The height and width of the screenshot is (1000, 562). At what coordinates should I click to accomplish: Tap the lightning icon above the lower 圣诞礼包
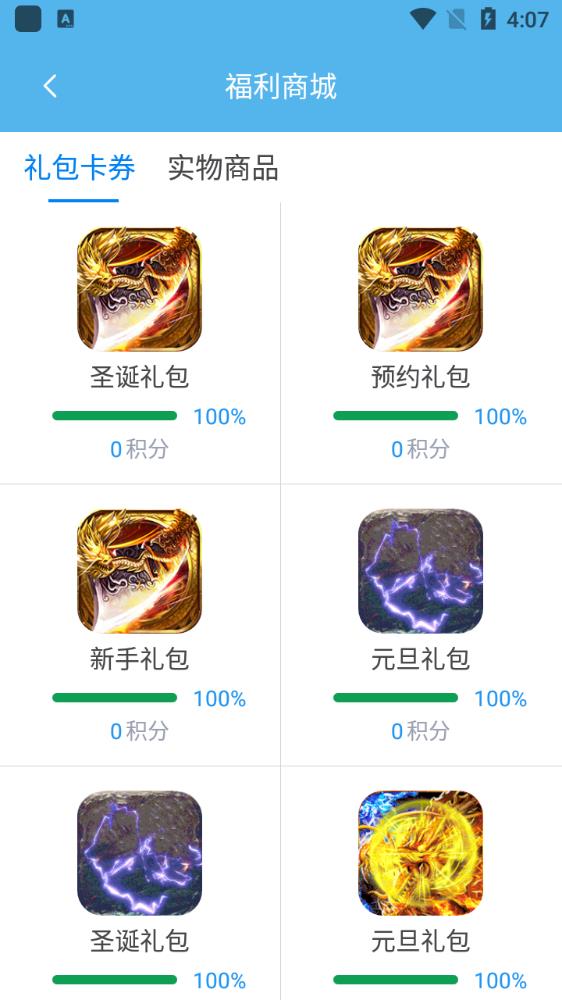(x=140, y=853)
